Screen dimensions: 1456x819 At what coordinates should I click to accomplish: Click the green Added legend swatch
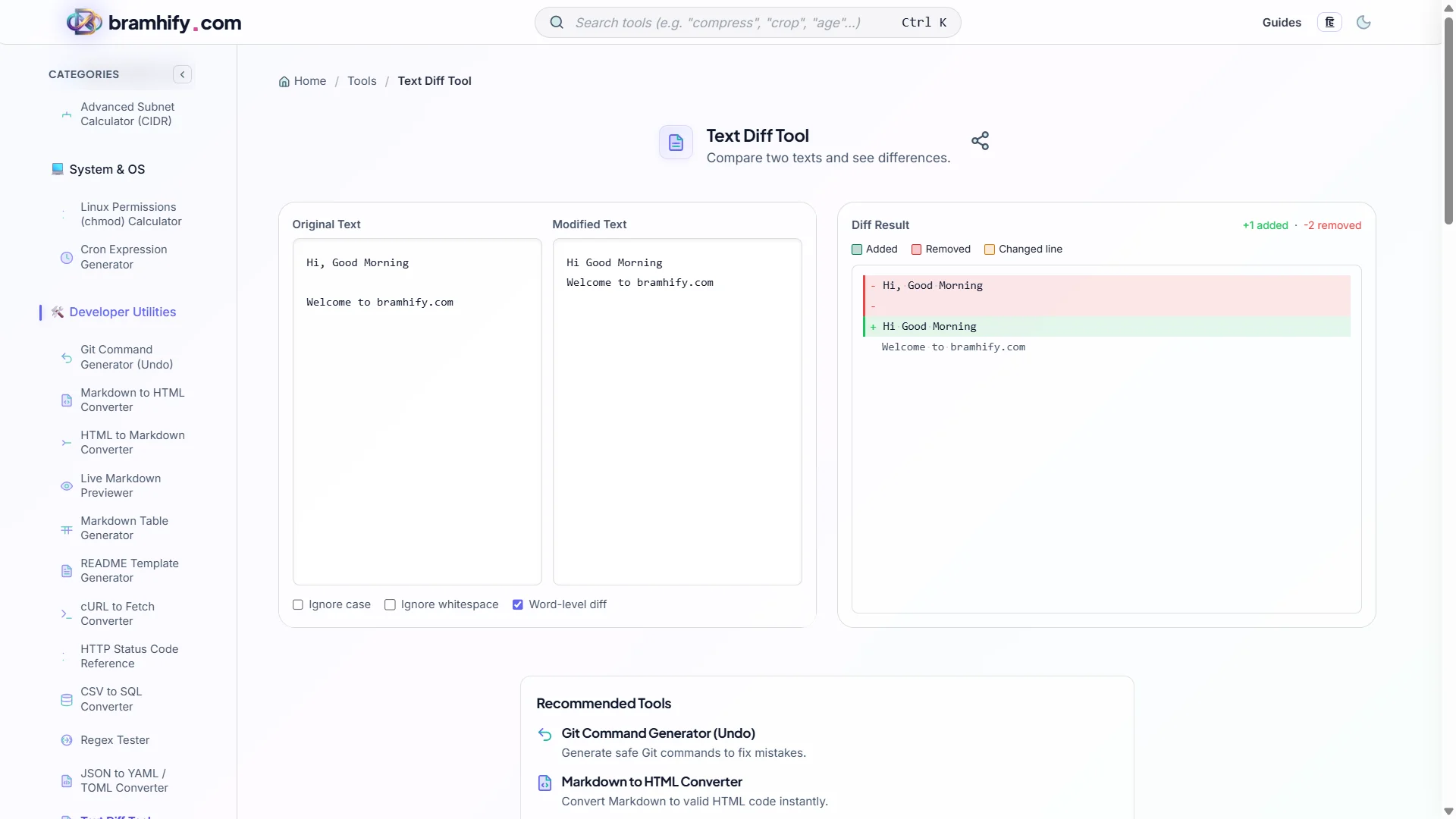(x=857, y=249)
